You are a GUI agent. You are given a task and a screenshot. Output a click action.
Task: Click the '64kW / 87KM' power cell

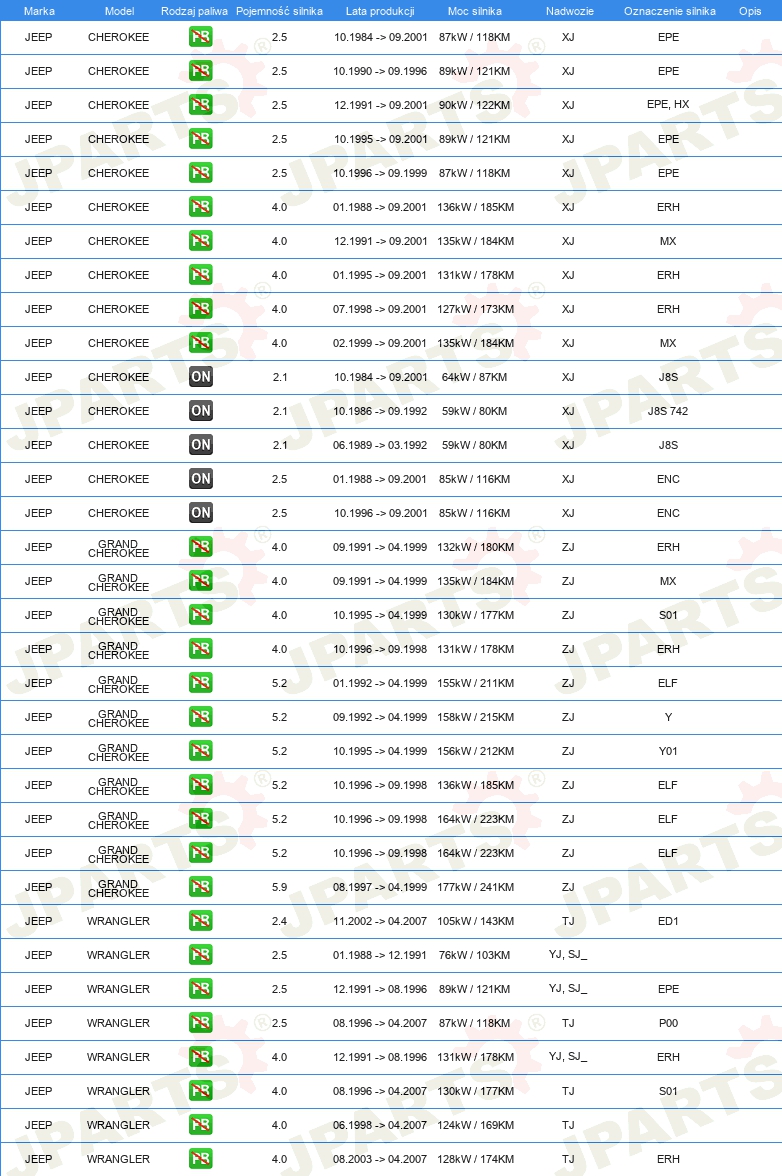(x=475, y=377)
